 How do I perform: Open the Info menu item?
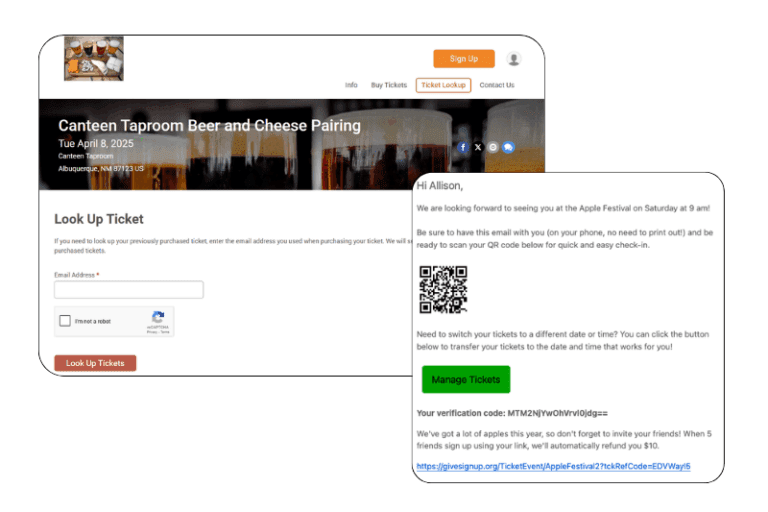tap(351, 85)
